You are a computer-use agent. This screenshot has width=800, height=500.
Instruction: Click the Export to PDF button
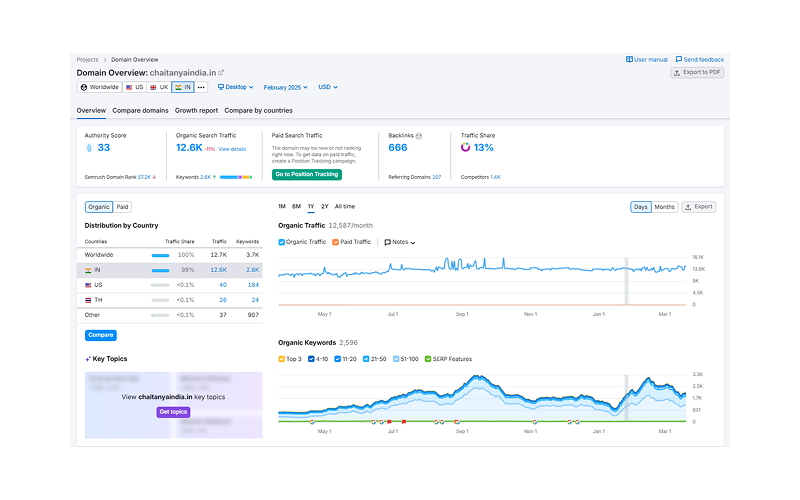[x=697, y=72]
